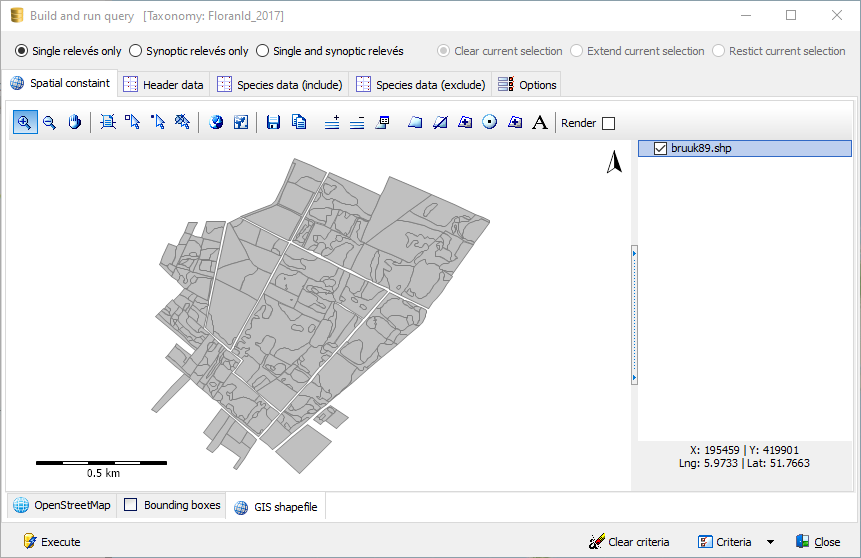Click the copy map icon

click(x=298, y=122)
